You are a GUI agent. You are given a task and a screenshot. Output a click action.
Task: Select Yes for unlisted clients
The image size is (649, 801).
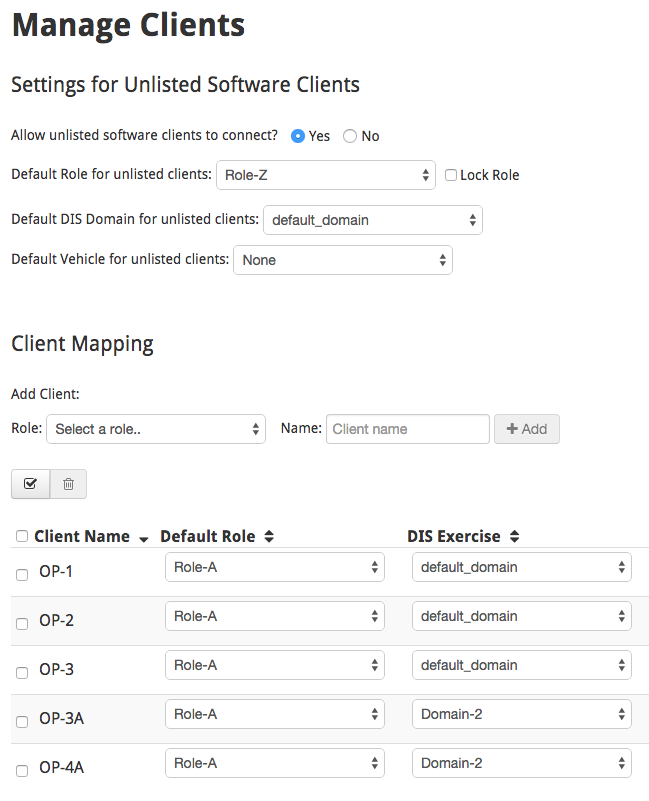(x=298, y=136)
